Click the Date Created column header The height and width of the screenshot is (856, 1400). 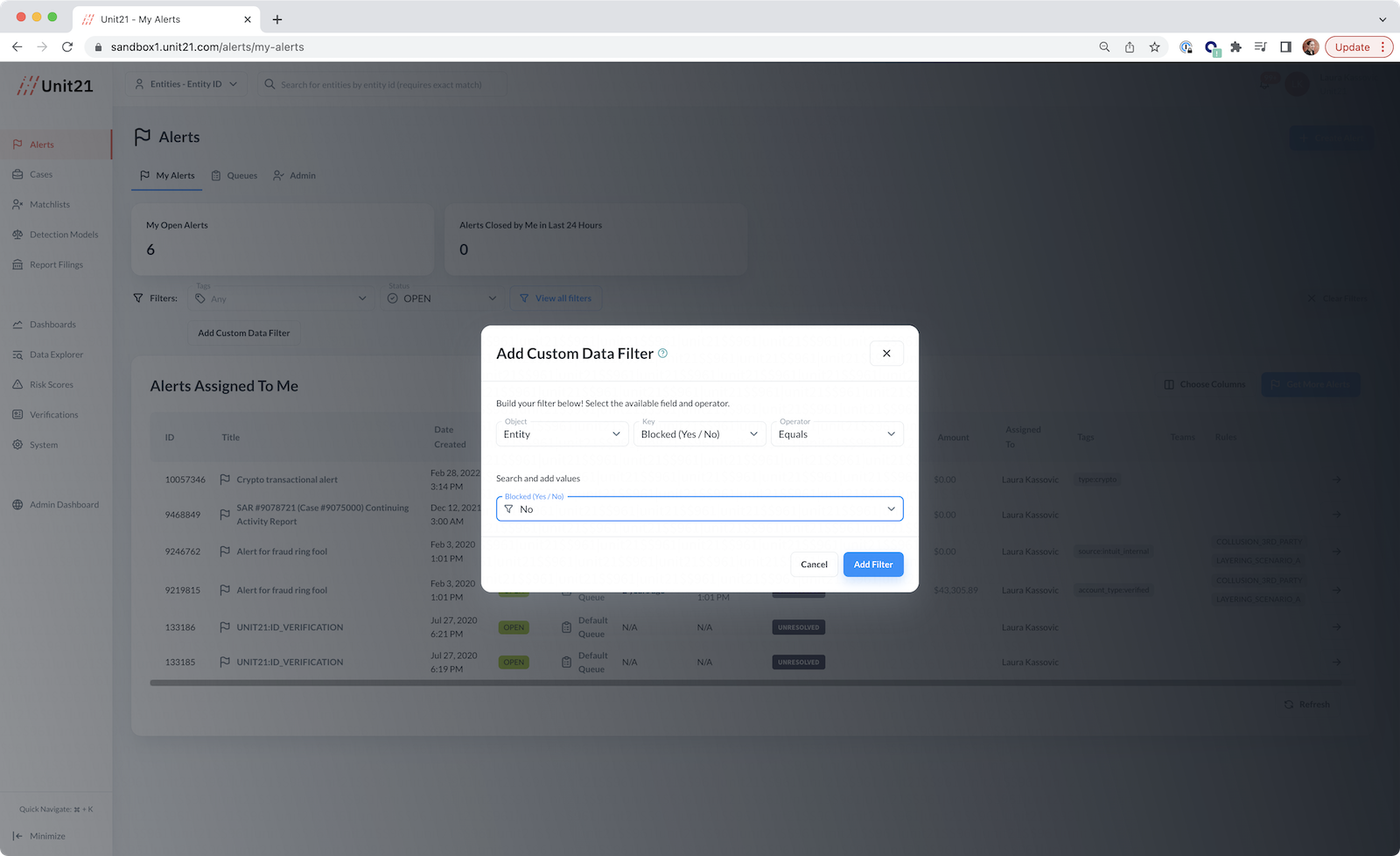click(x=450, y=437)
